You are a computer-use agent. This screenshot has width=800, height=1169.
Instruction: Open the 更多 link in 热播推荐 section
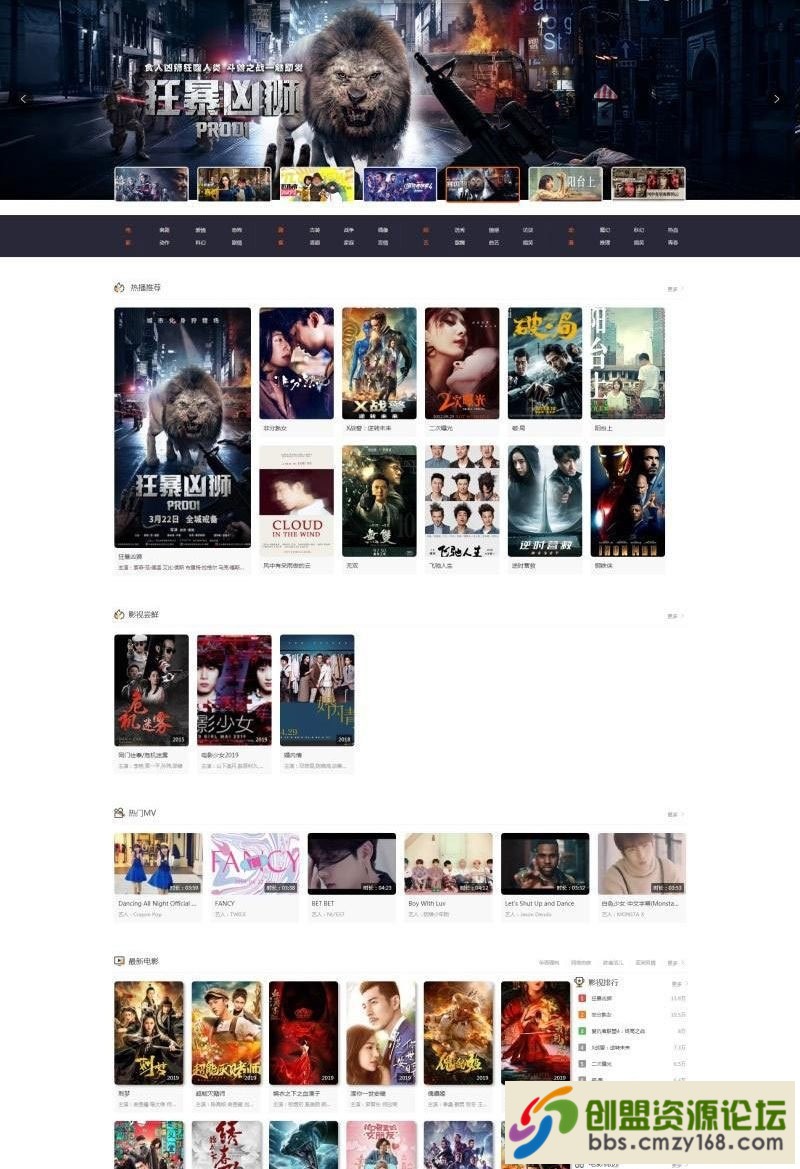point(674,289)
